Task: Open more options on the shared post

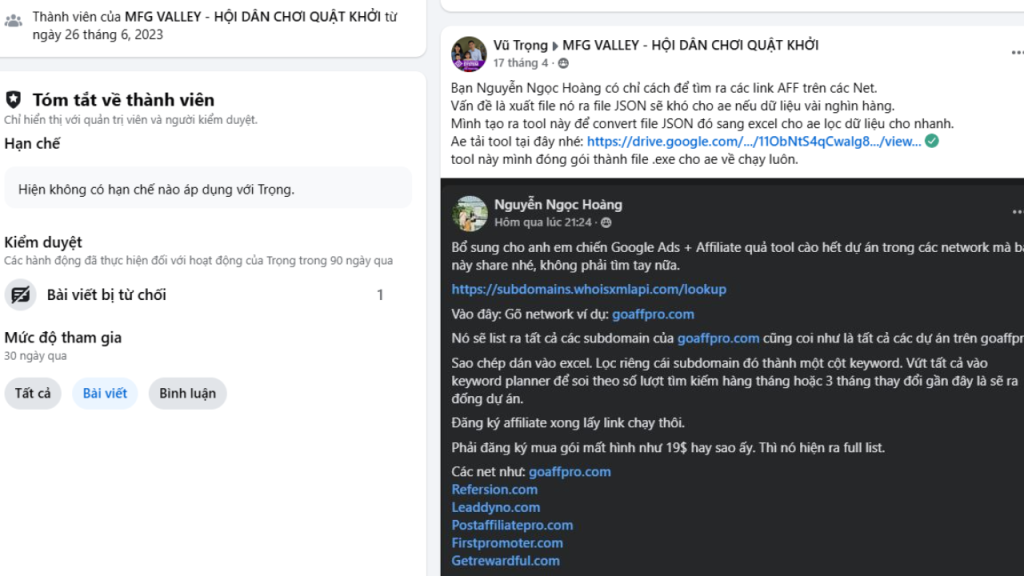Action: 1017,212
